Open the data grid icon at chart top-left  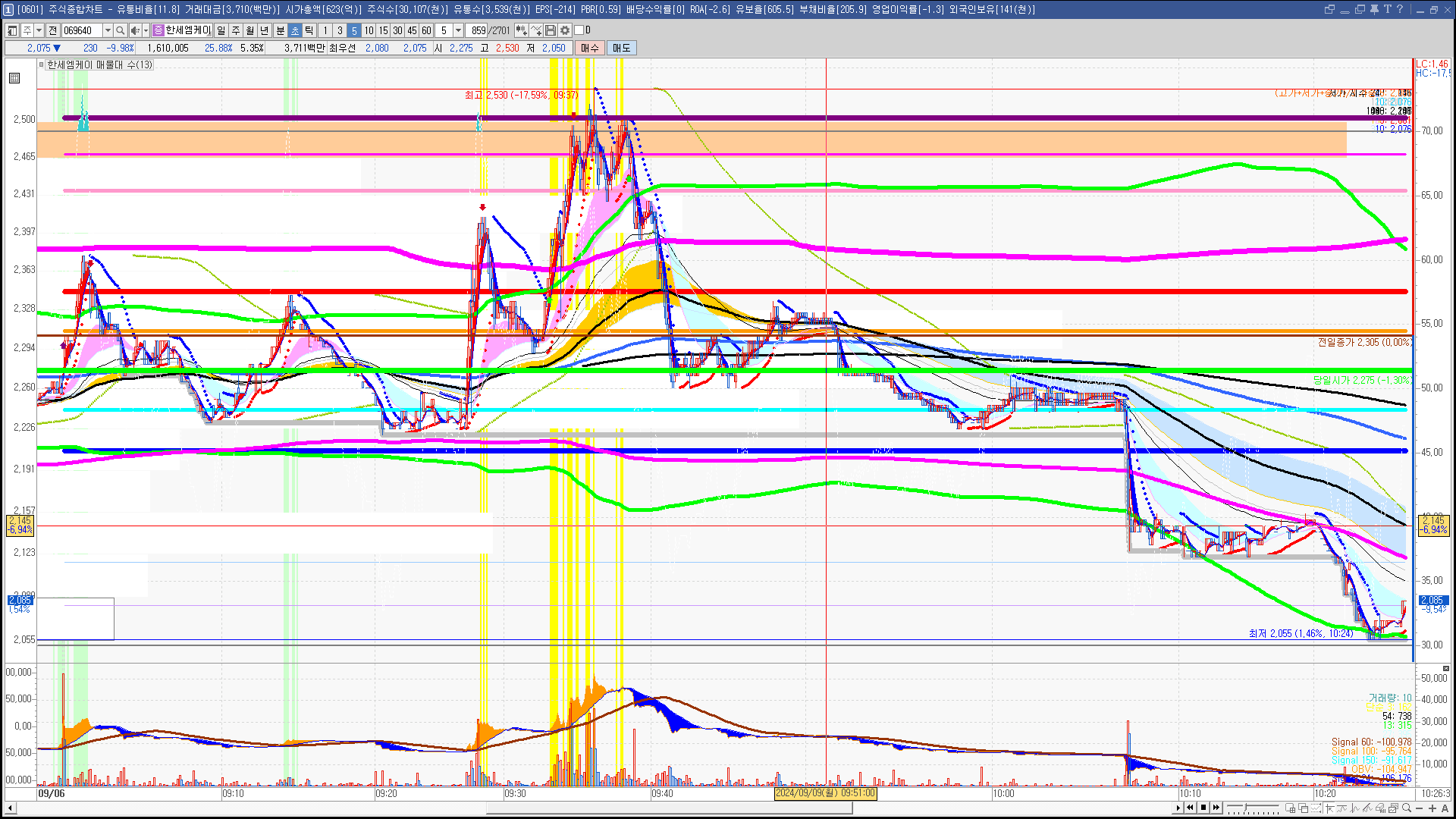pyautogui.click(x=14, y=78)
